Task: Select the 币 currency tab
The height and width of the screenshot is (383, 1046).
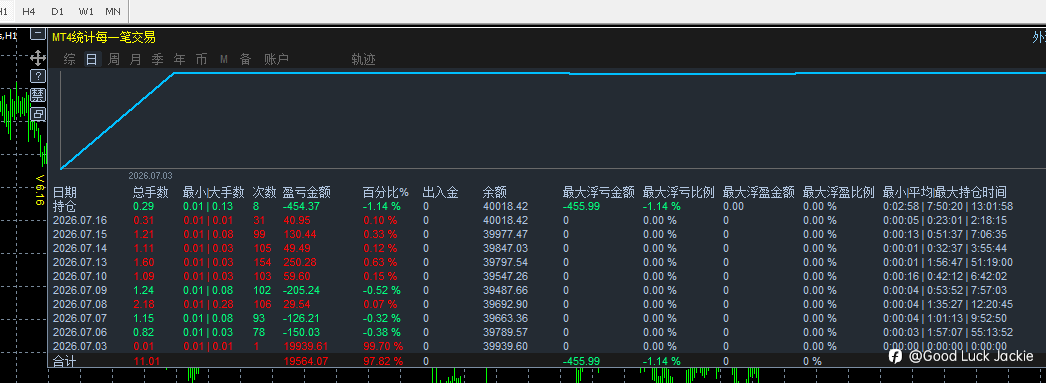Action: tap(201, 59)
